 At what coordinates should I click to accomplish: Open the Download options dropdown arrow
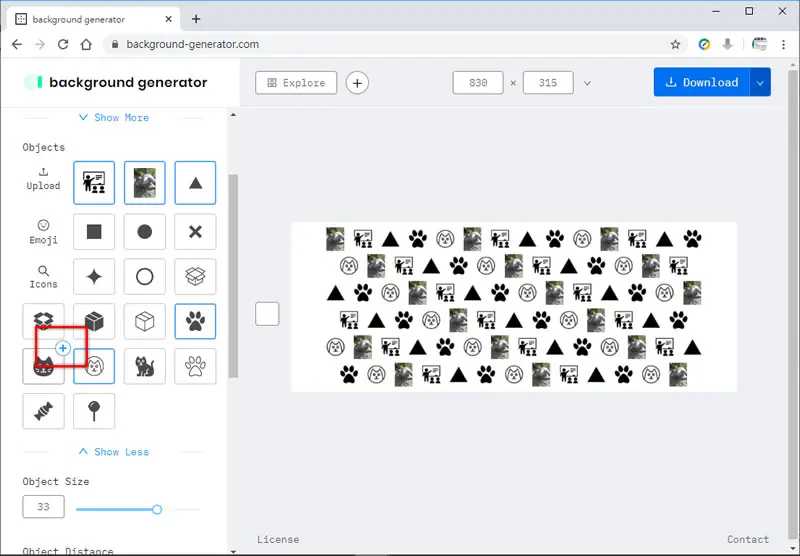pos(760,82)
